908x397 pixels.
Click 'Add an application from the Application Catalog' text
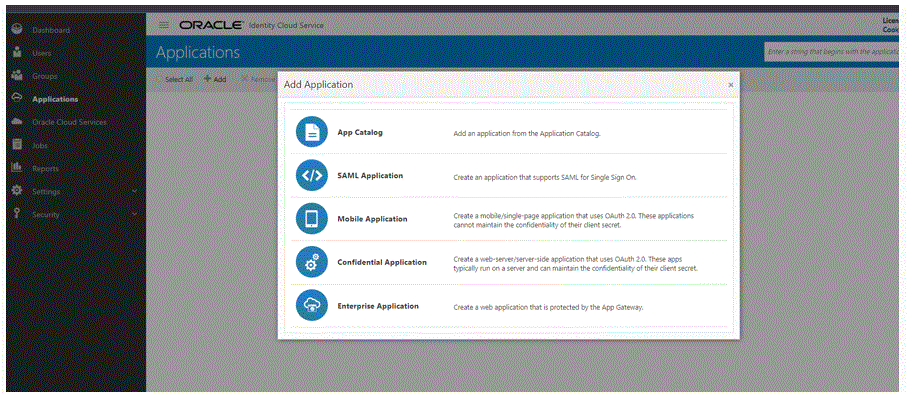527,133
